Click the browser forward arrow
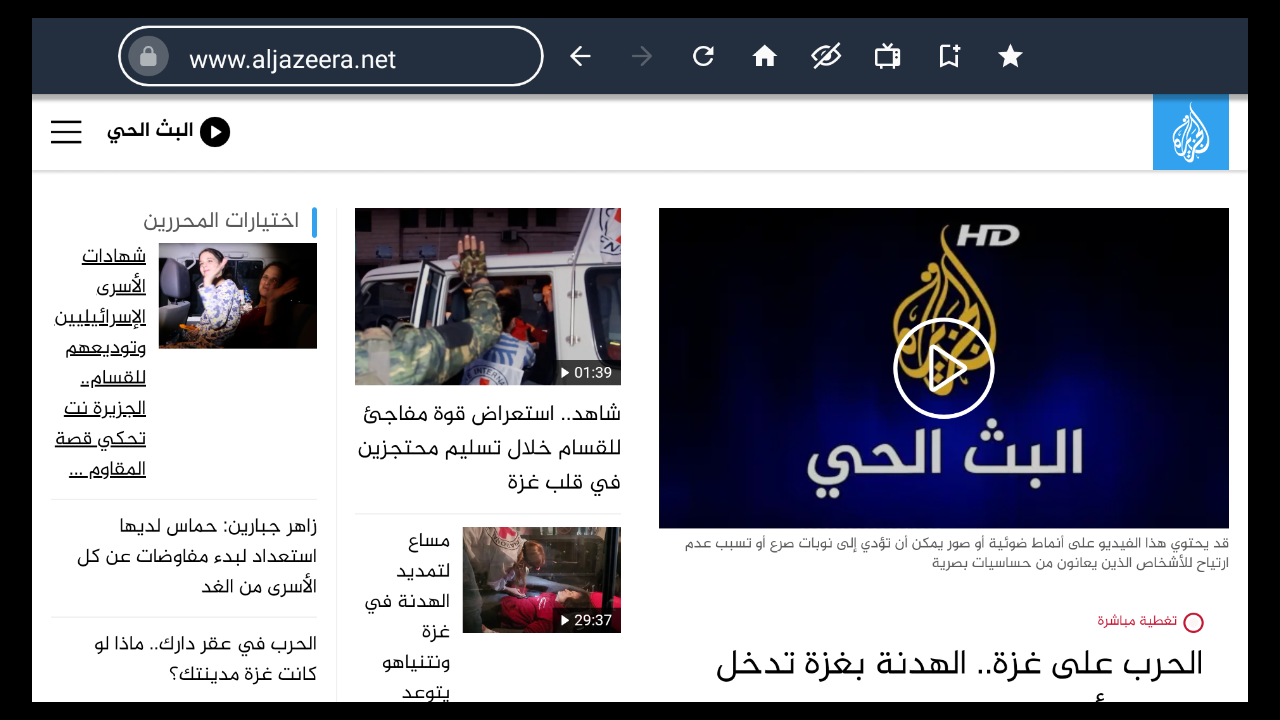 coord(642,56)
